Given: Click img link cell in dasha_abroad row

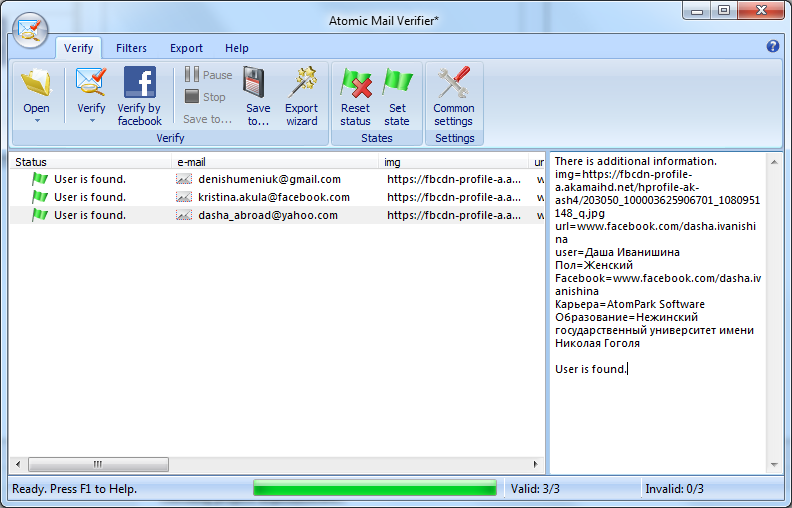Looking at the screenshot, I should pos(454,216).
